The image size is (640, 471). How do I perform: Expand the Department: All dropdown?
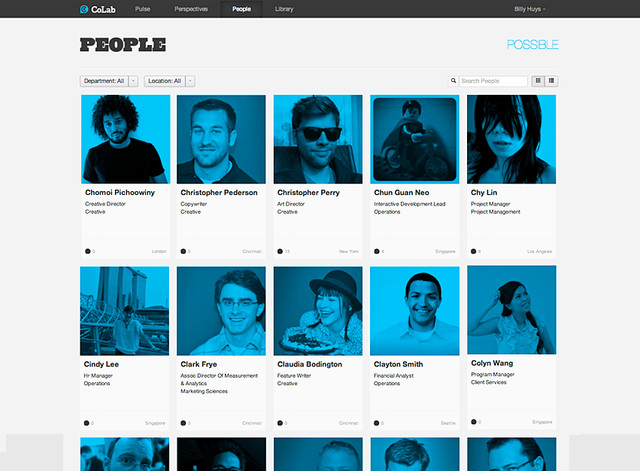pyautogui.click(x=109, y=81)
